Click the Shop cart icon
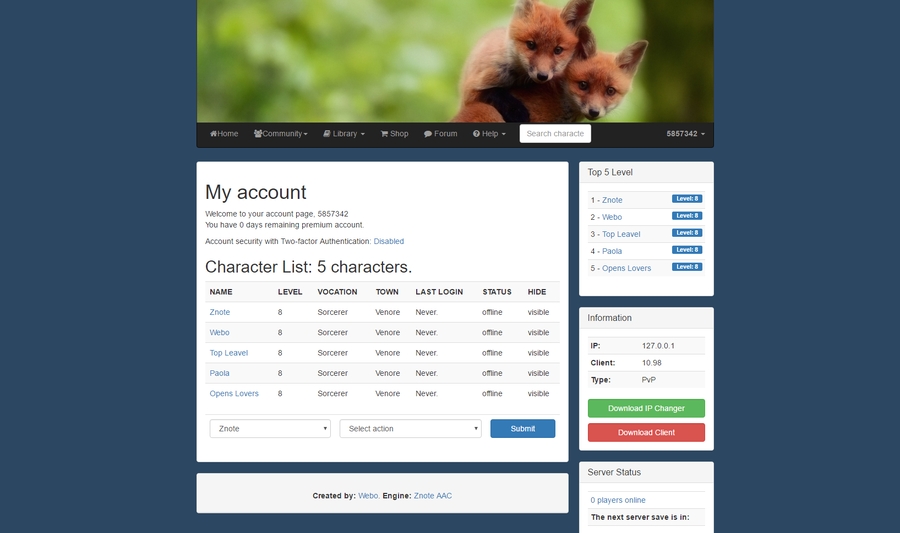 coord(384,134)
